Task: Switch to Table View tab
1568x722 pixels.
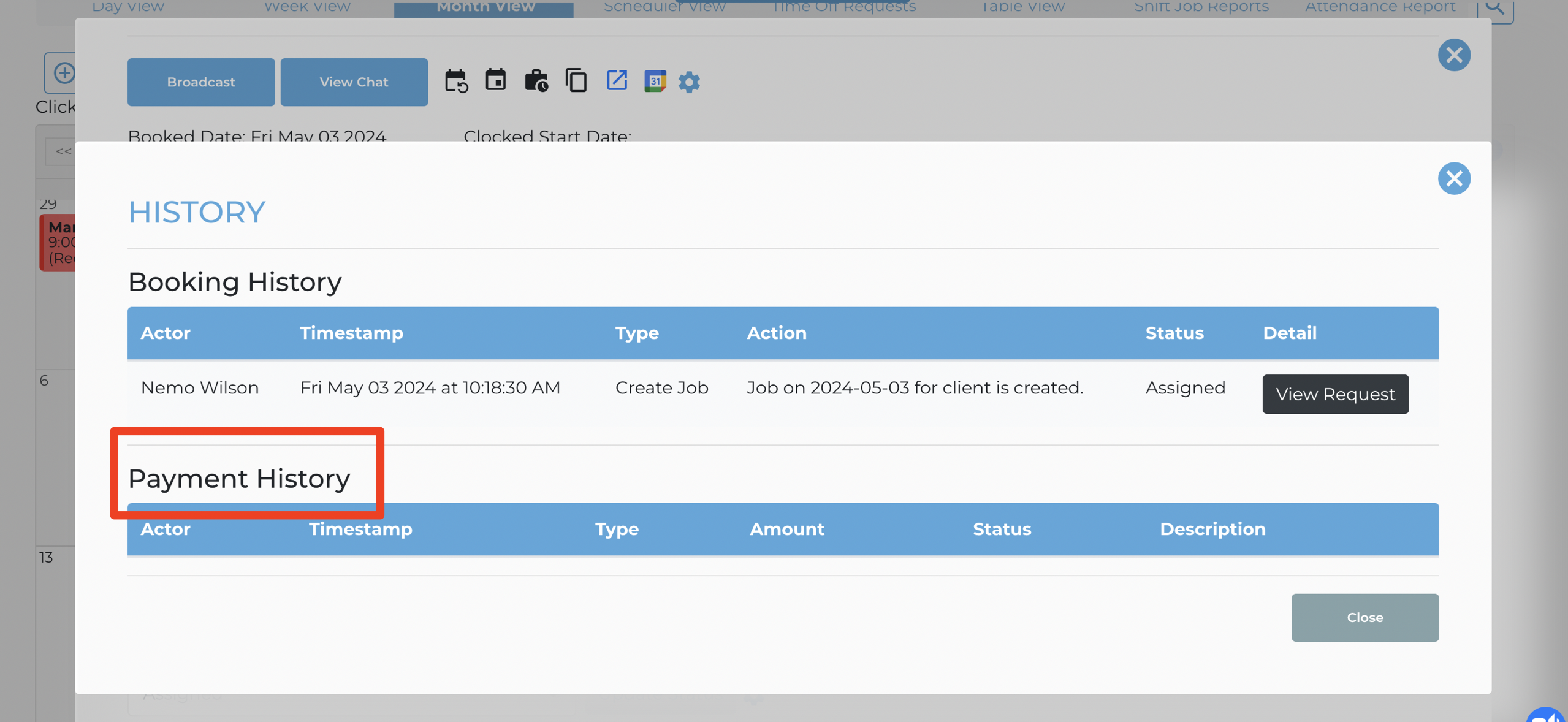Action: (1022, 7)
